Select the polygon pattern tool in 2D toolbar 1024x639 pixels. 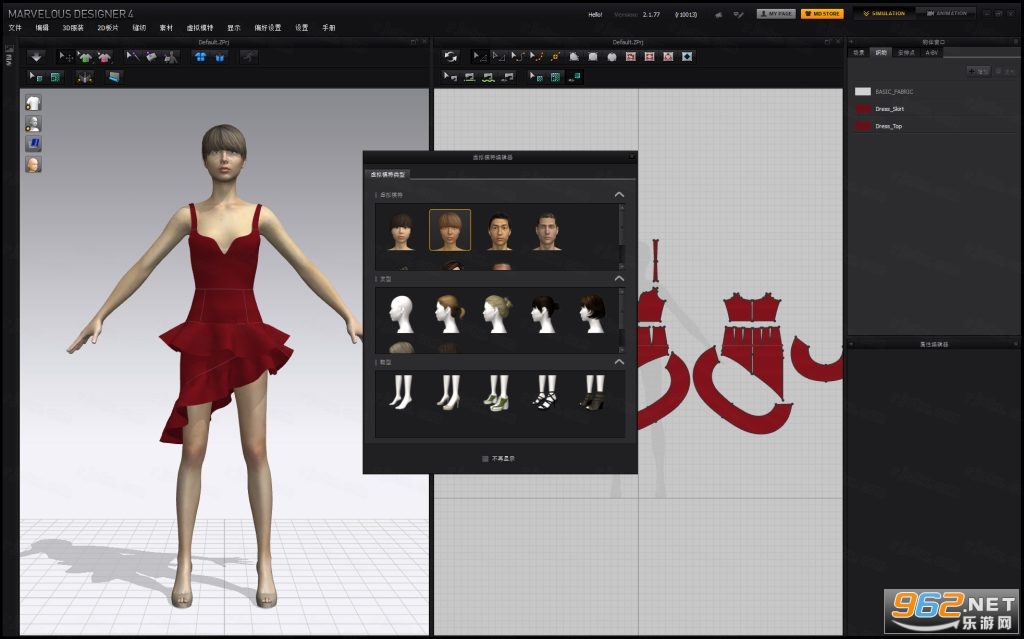tap(574, 57)
